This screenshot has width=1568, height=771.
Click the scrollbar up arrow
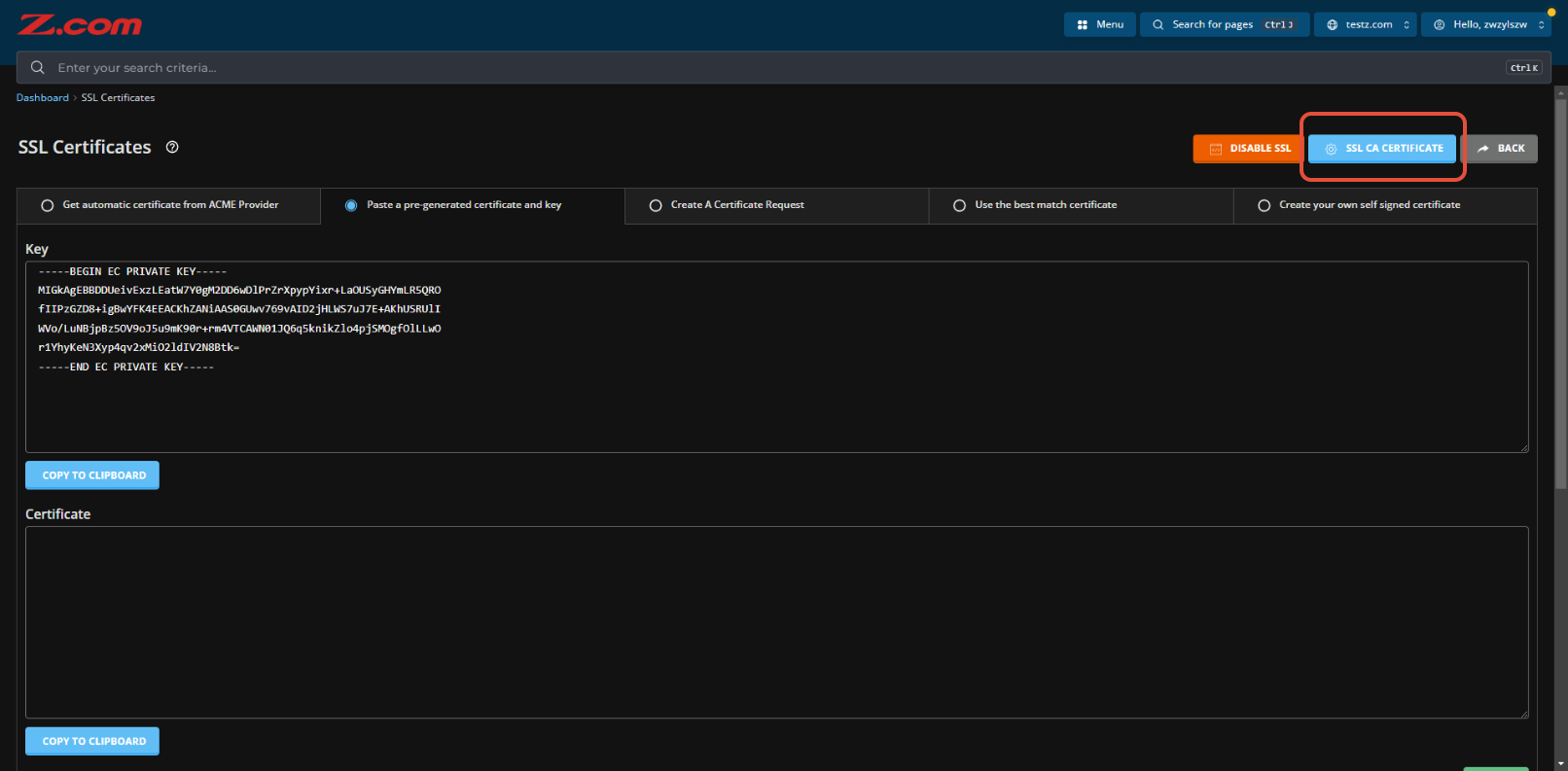(x=1561, y=92)
